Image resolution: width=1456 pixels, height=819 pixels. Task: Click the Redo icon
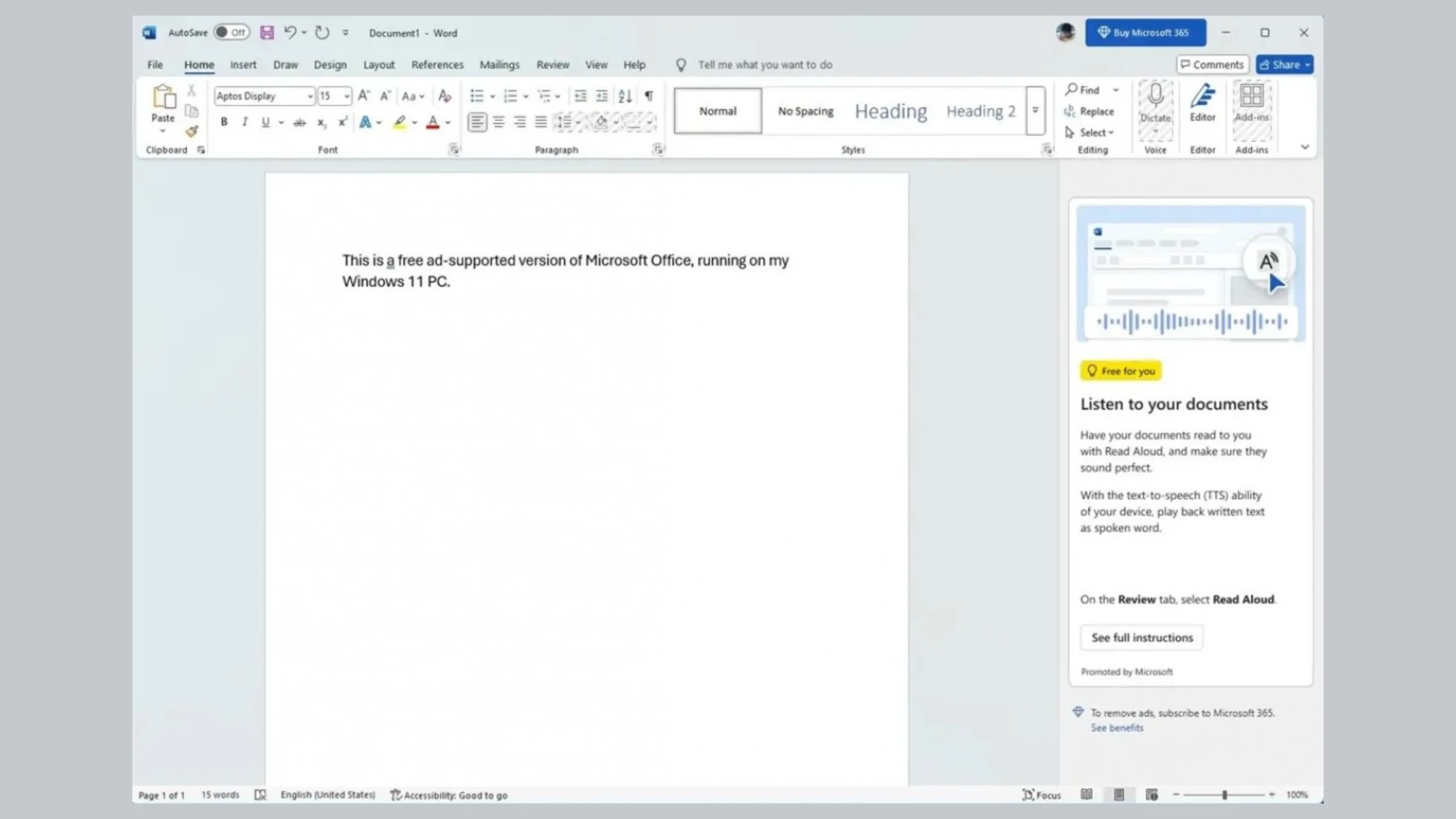[322, 32]
